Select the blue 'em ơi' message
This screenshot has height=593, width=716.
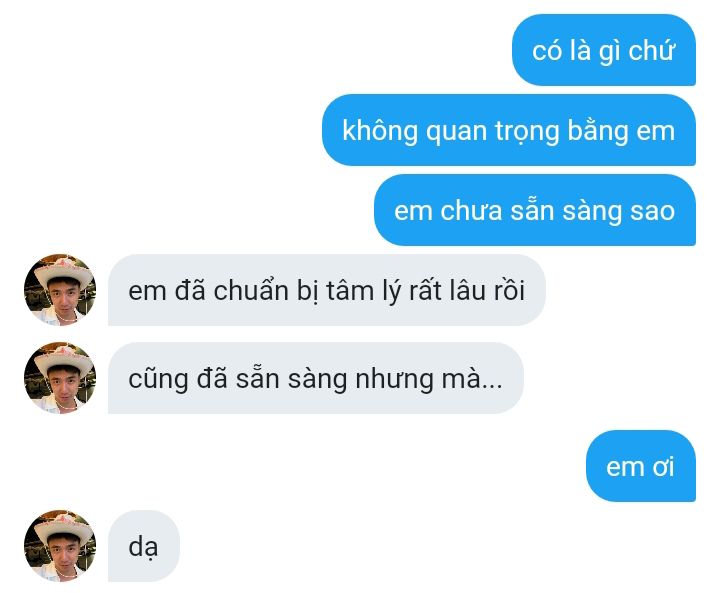641,466
